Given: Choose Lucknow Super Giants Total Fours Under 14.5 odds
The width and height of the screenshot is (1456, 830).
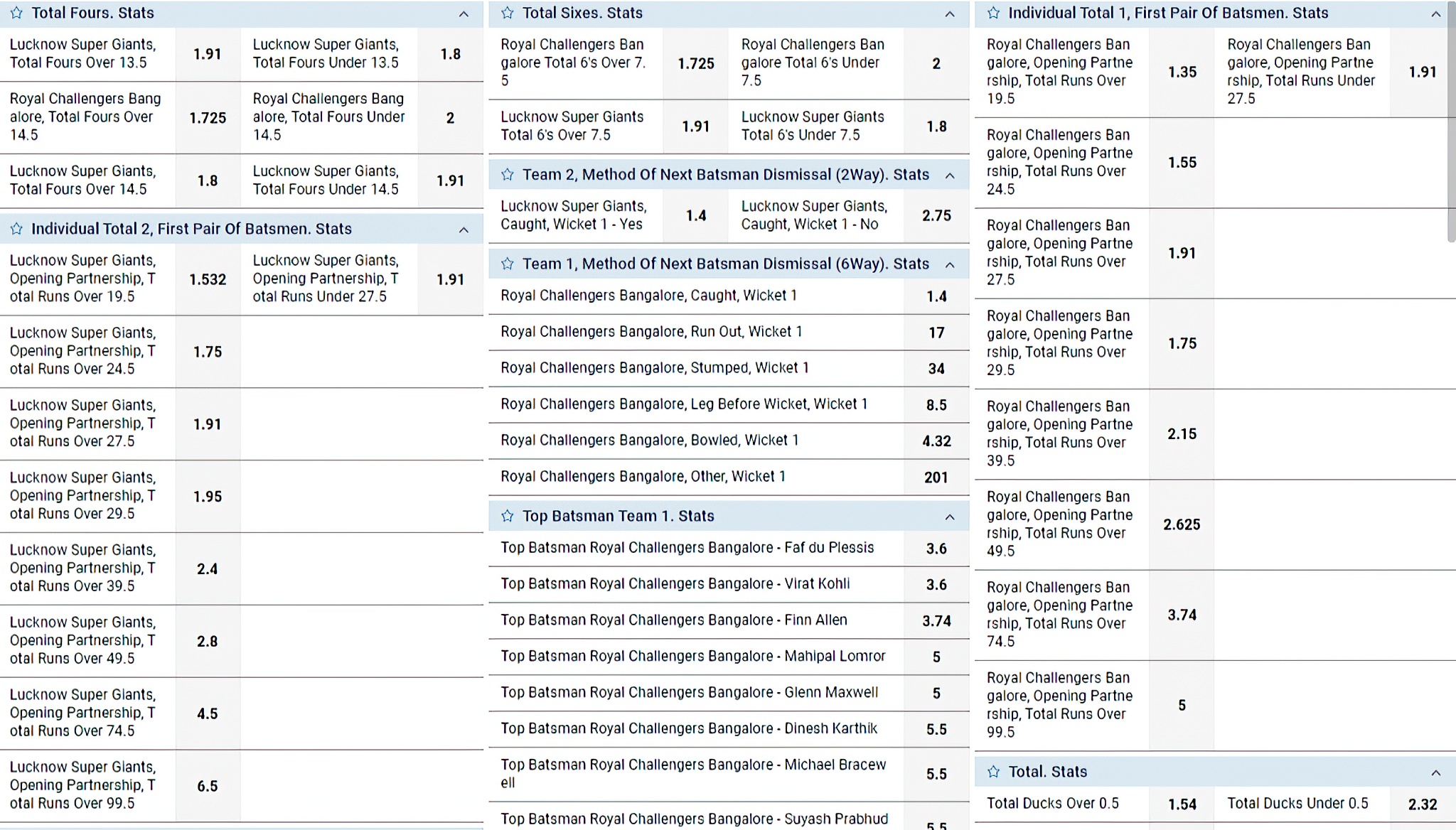Looking at the screenshot, I should tap(451, 180).
